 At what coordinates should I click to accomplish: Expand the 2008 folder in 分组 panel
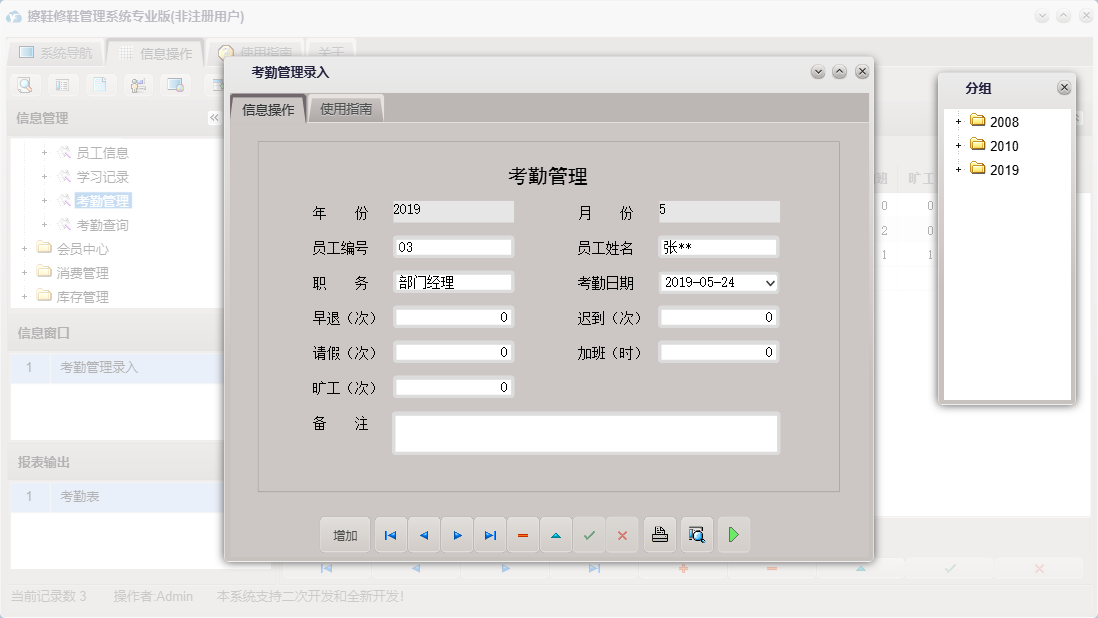[957, 121]
